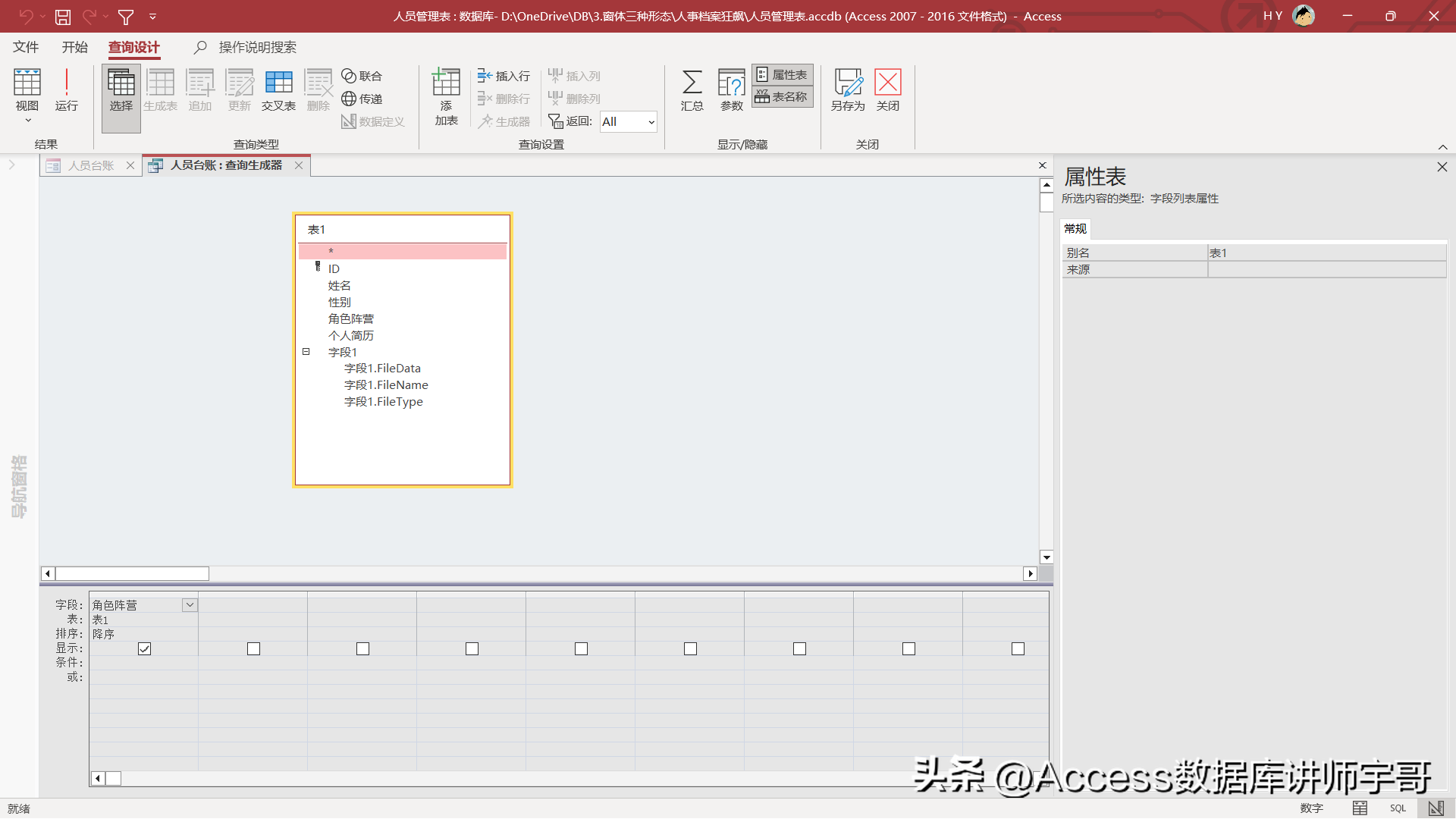
Task: Click 删除列 delete columns
Action: click(574, 99)
